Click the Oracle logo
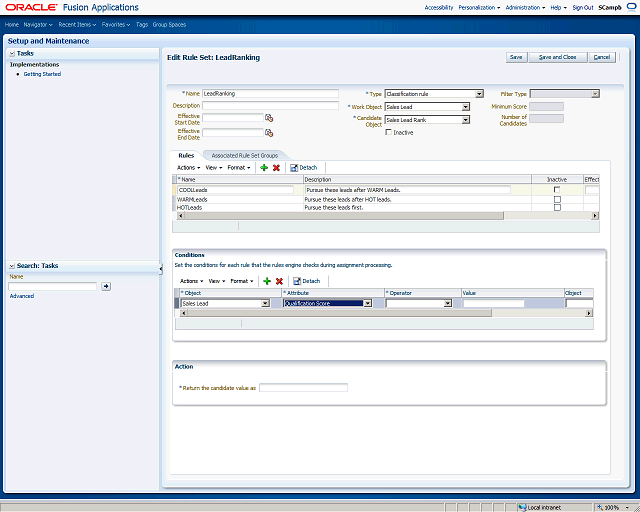The width and height of the screenshot is (640, 512). tap(31, 7)
